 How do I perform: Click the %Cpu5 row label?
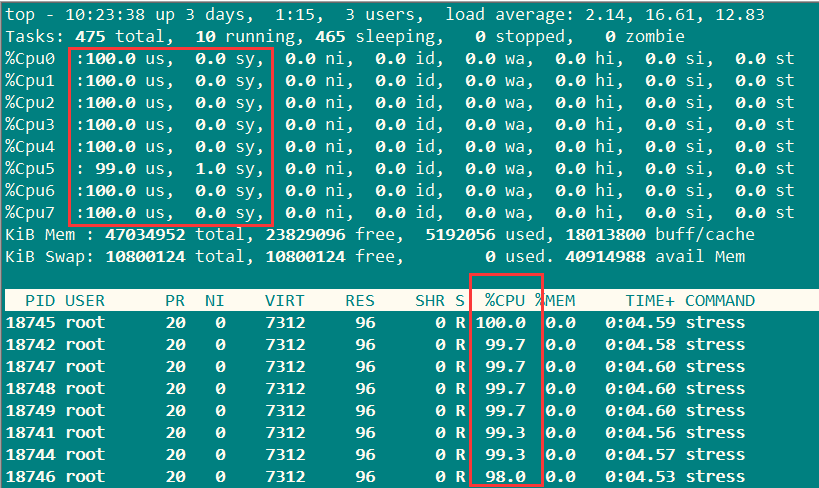tap(30, 168)
